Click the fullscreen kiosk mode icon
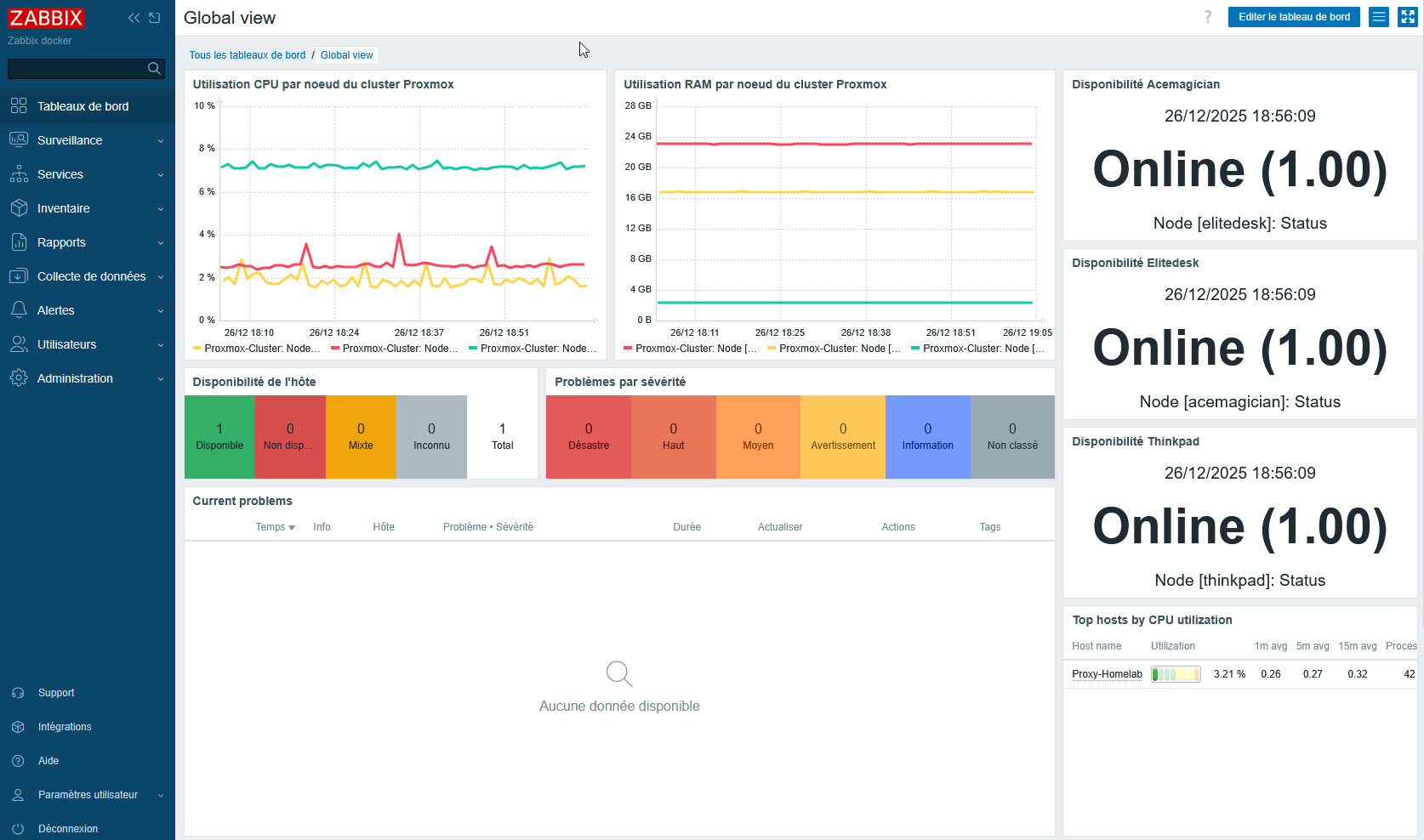1424x840 pixels. (x=1406, y=16)
